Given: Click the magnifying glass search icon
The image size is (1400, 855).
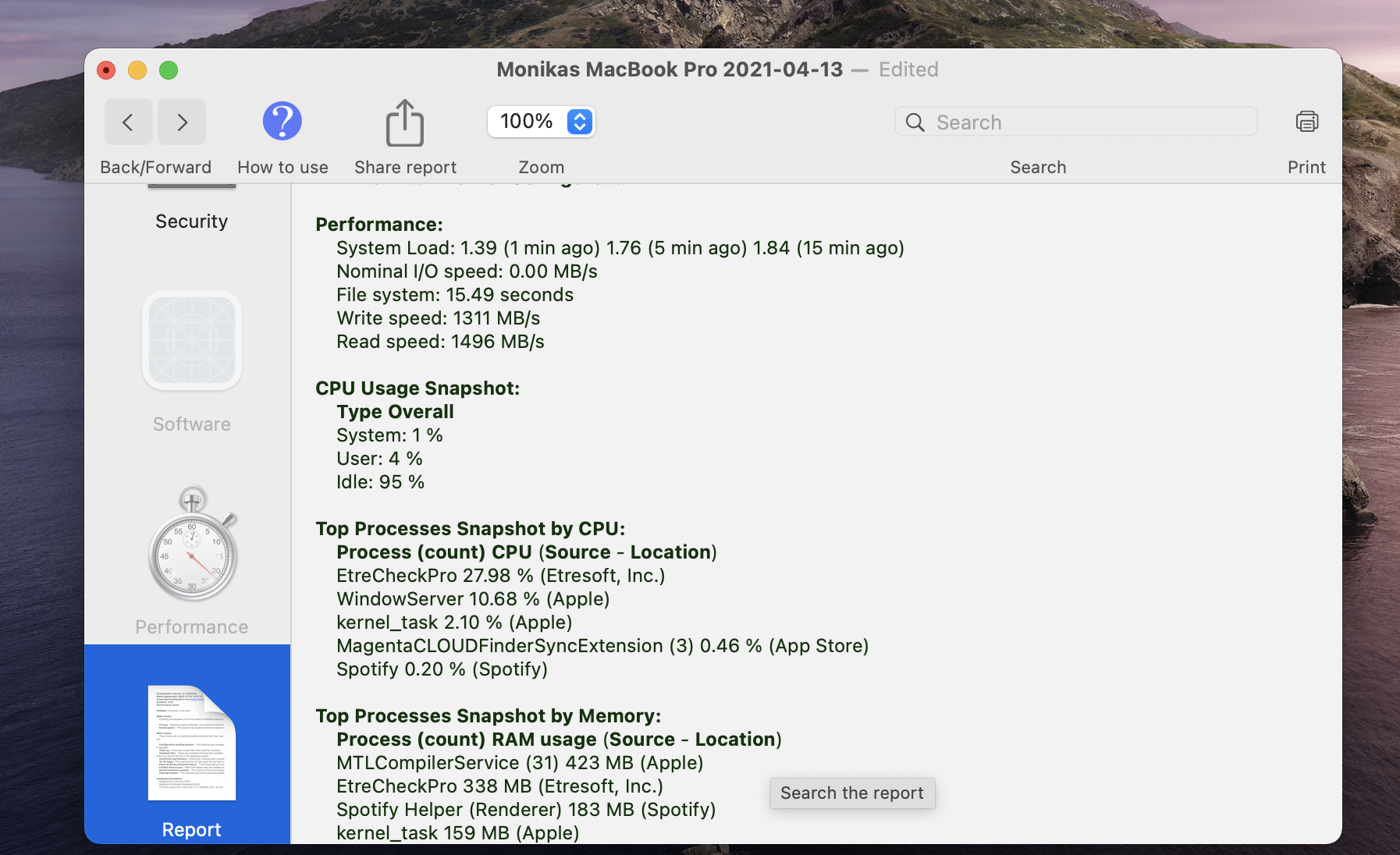Looking at the screenshot, I should tap(915, 122).
